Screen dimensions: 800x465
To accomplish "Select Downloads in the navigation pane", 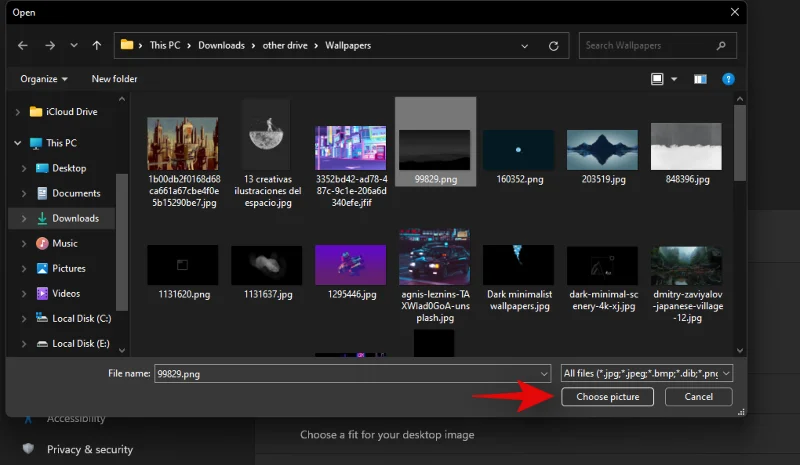I will [x=75, y=218].
